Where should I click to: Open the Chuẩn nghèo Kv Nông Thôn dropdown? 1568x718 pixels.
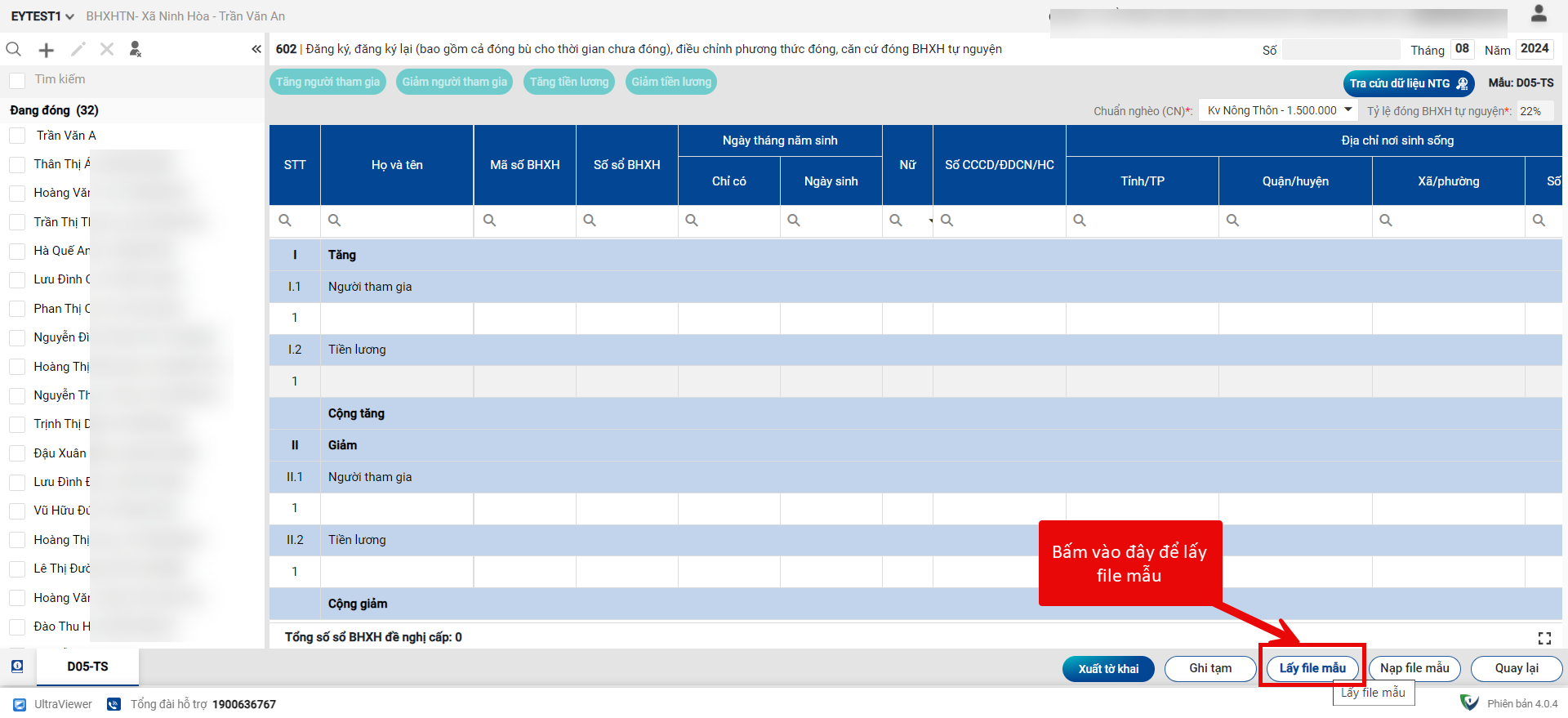pyautogui.click(x=1278, y=110)
